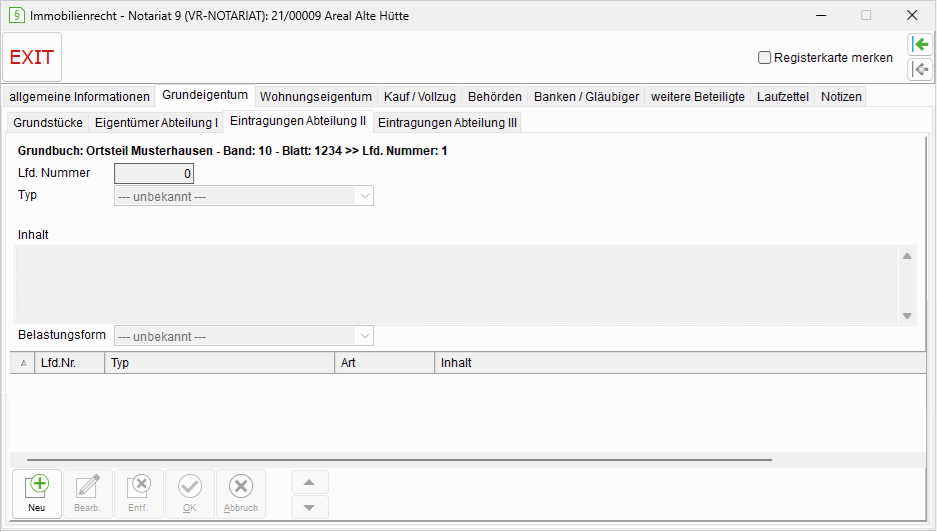Move entry up with arrow button
The image size is (937, 532).
(x=310, y=482)
